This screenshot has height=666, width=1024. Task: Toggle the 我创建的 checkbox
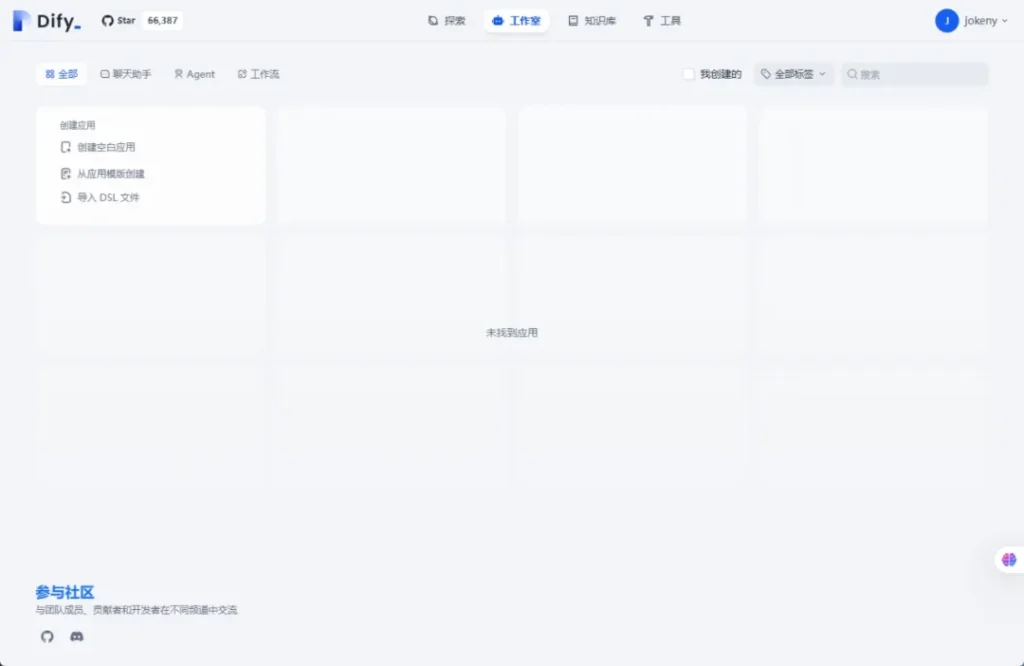(x=688, y=74)
